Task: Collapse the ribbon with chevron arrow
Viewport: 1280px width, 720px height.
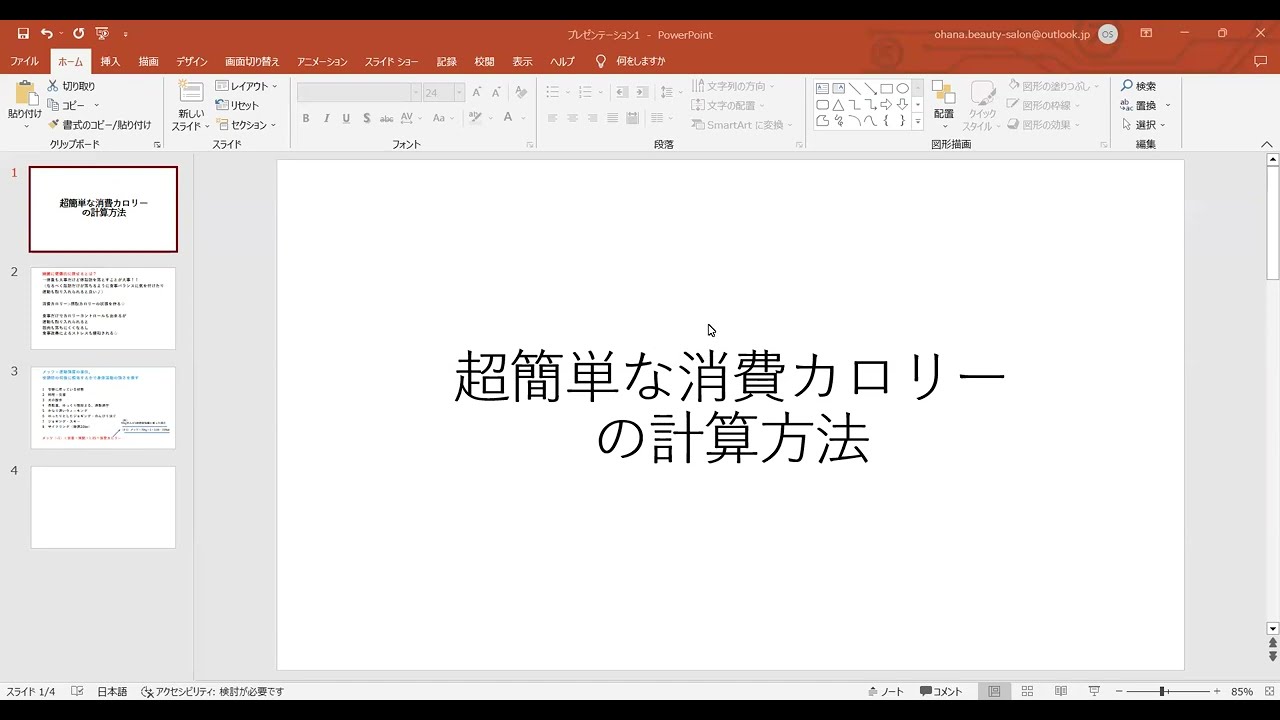Action: (1266, 145)
